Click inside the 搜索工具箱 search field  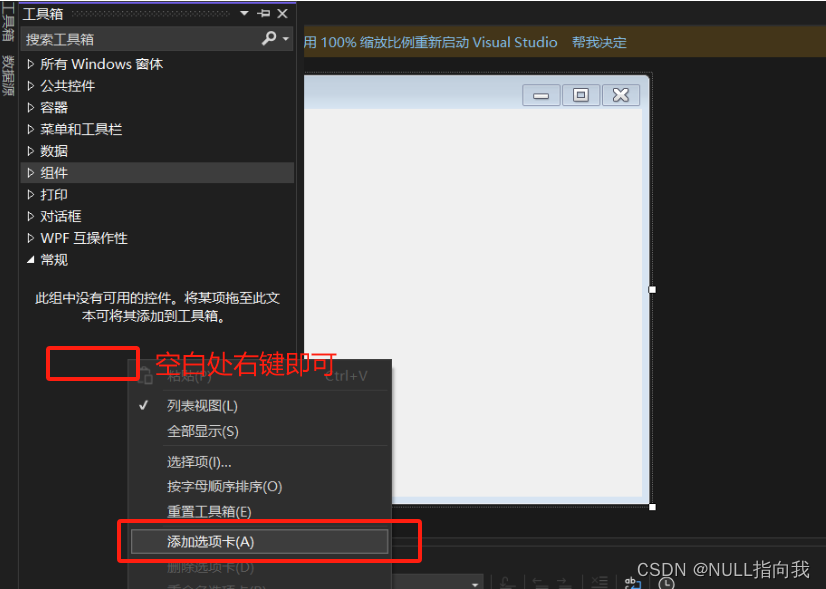[x=130, y=39]
